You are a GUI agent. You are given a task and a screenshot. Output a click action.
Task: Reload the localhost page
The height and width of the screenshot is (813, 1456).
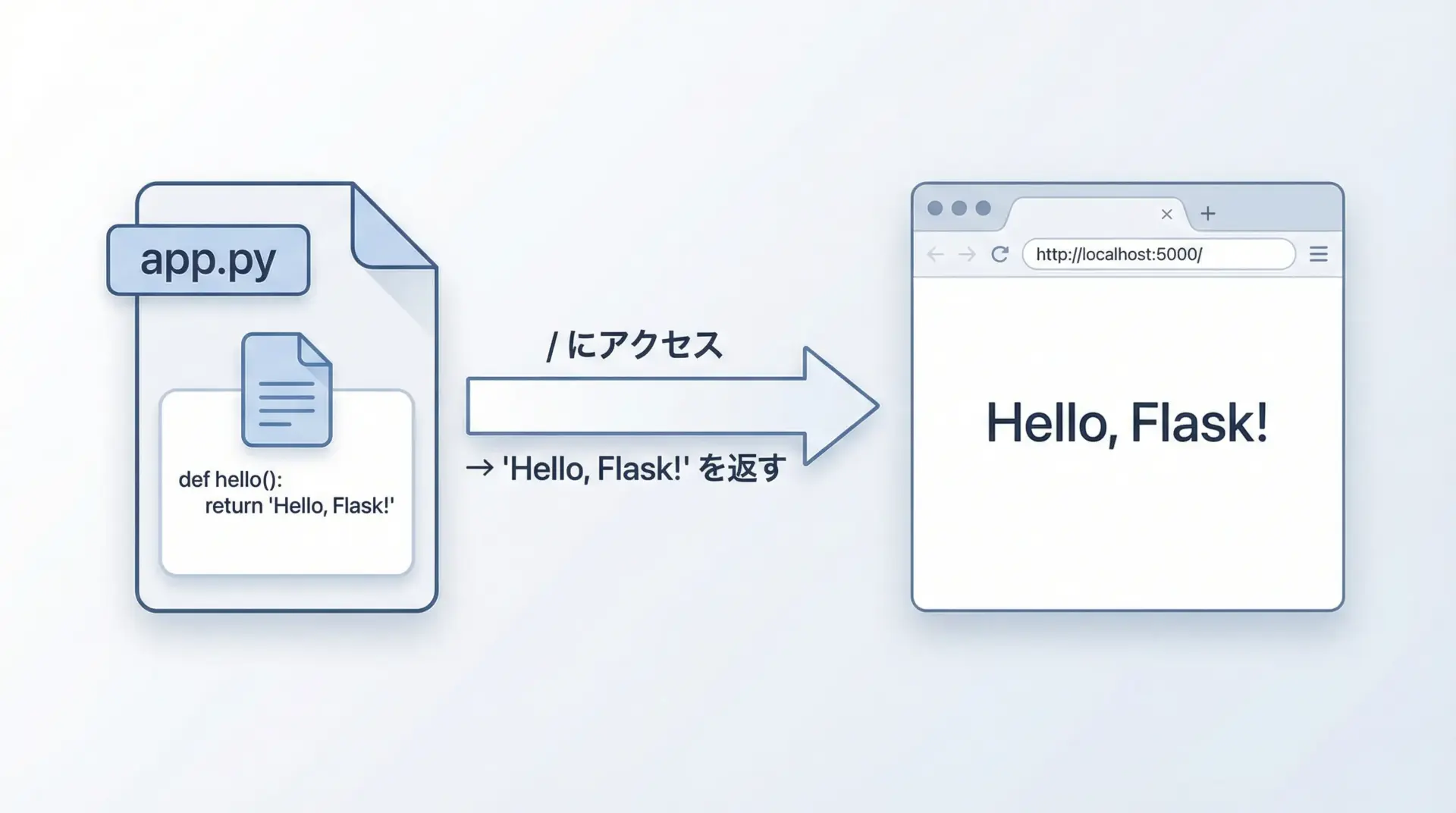(x=1000, y=254)
